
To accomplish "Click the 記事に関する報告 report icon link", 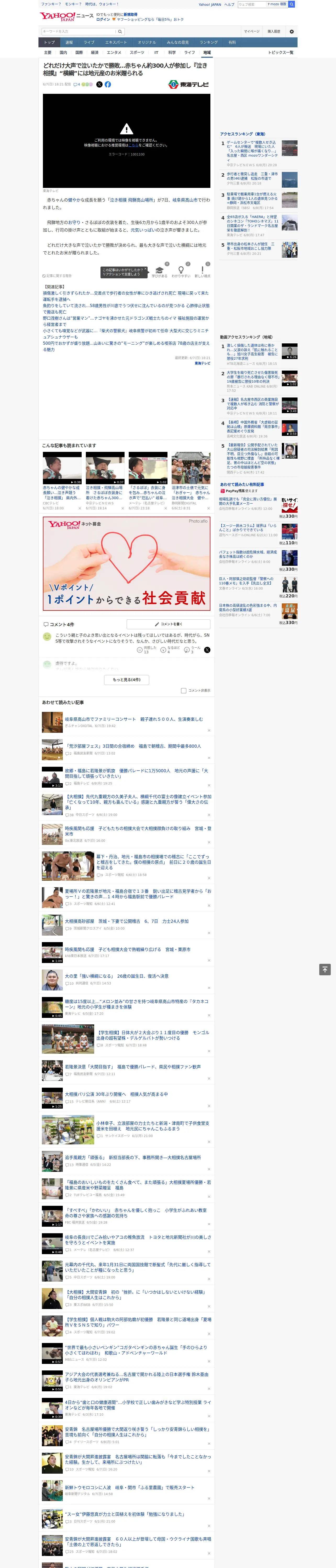I will click(57, 276).
